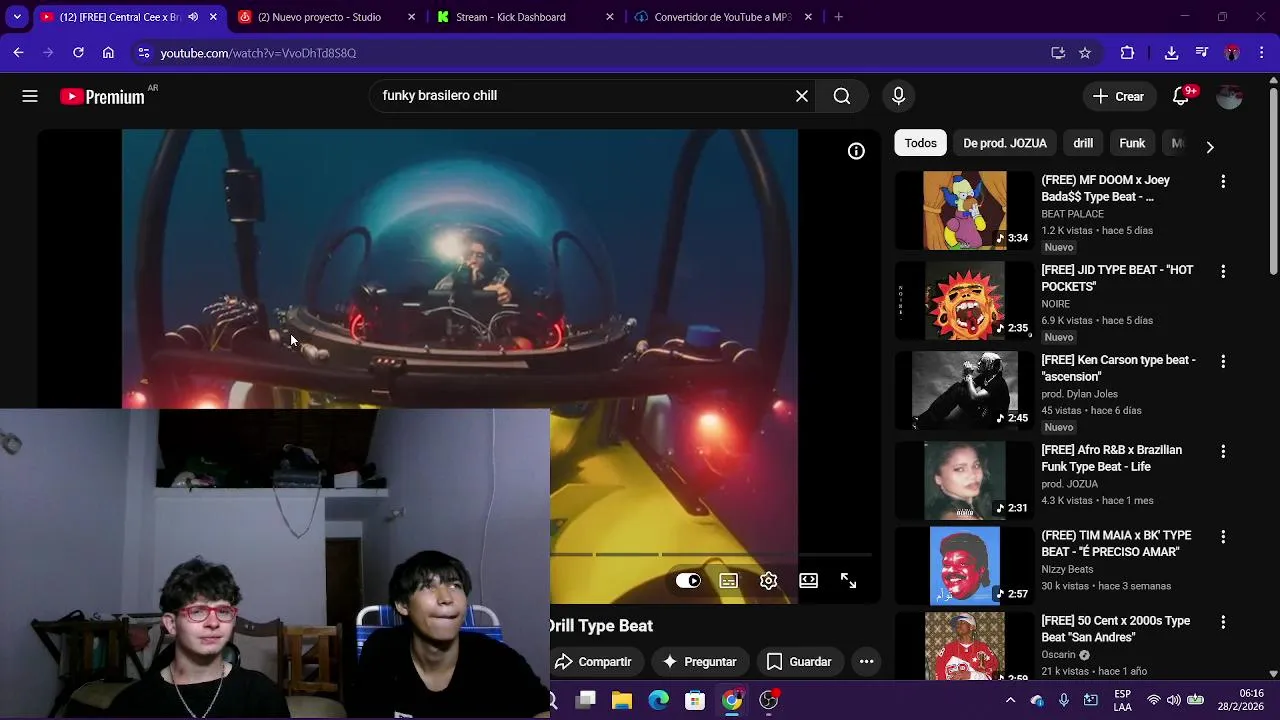Reload the page
Screen dimensions: 1280x720
pyautogui.click(x=78, y=53)
